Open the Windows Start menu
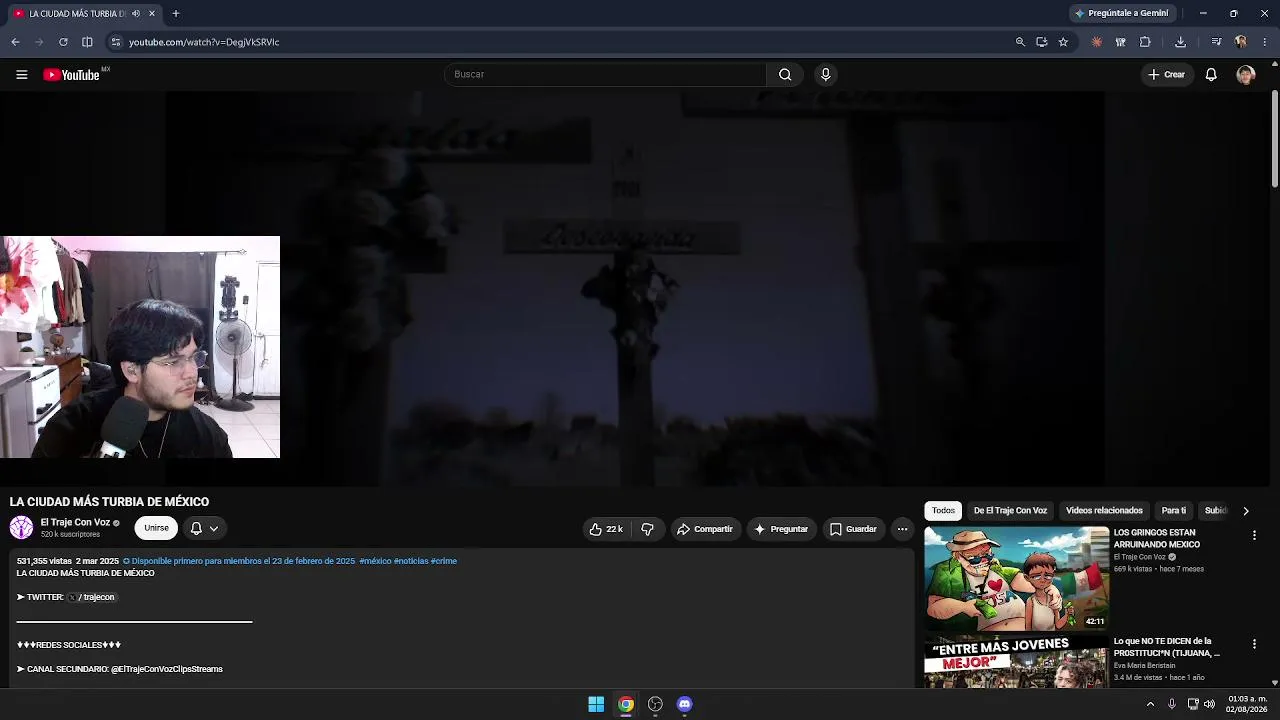The image size is (1280, 720). [x=596, y=704]
